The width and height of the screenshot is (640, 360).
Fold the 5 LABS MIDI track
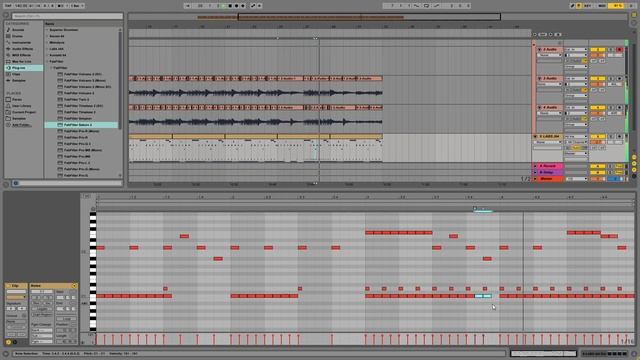coord(536,136)
